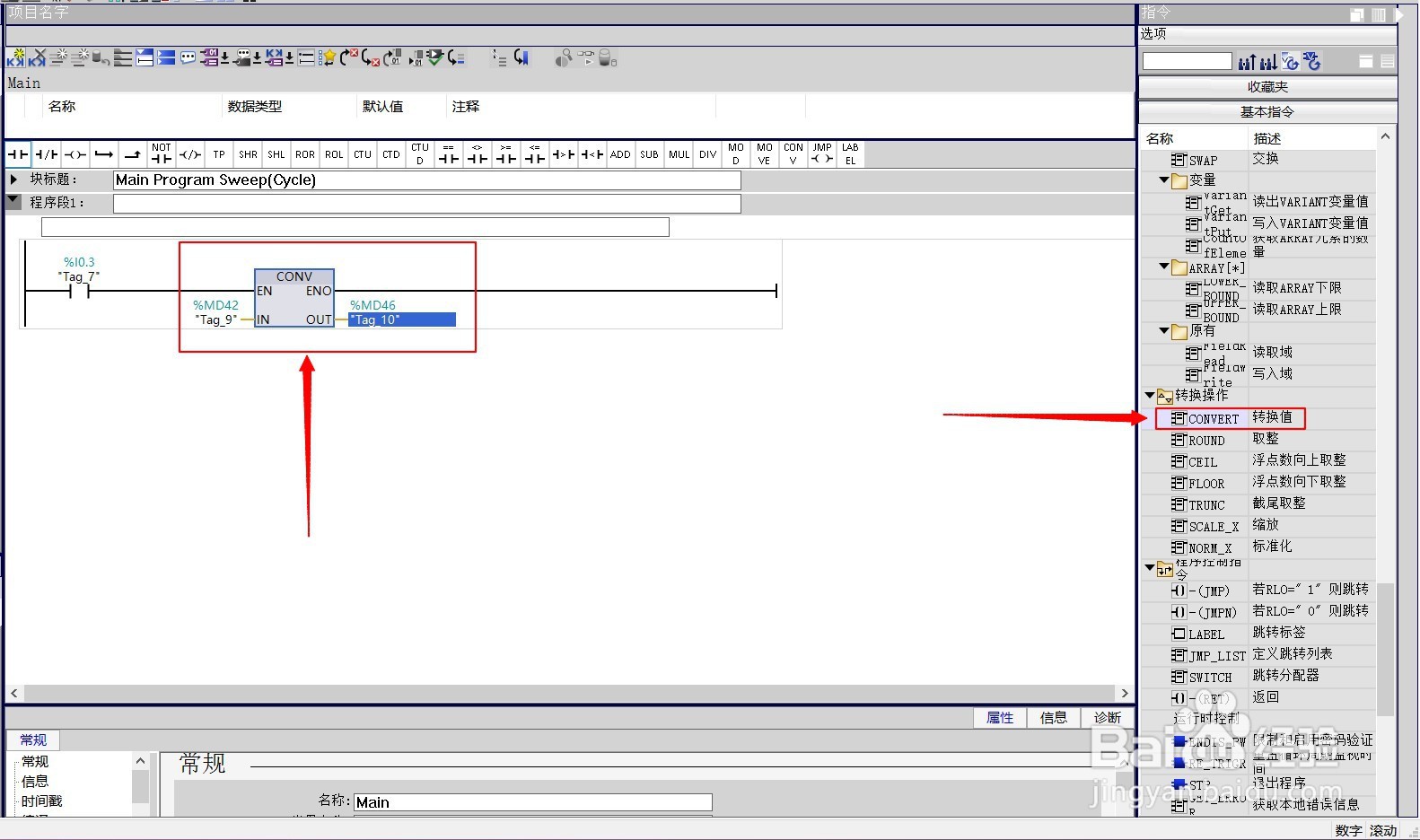Insert the negated coil -(/)-
This screenshot has height=840, width=1420.
(x=190, y=154)
